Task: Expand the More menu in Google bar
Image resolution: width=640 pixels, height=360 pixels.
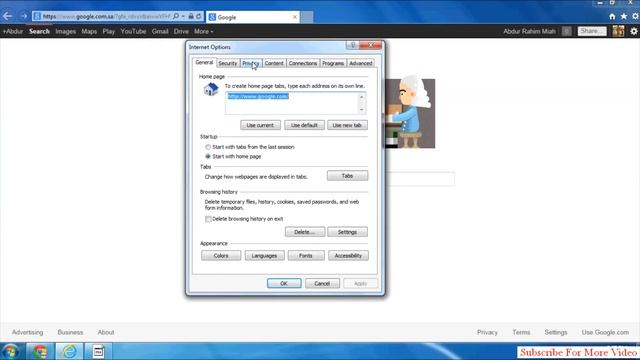Action: (203, 31)
